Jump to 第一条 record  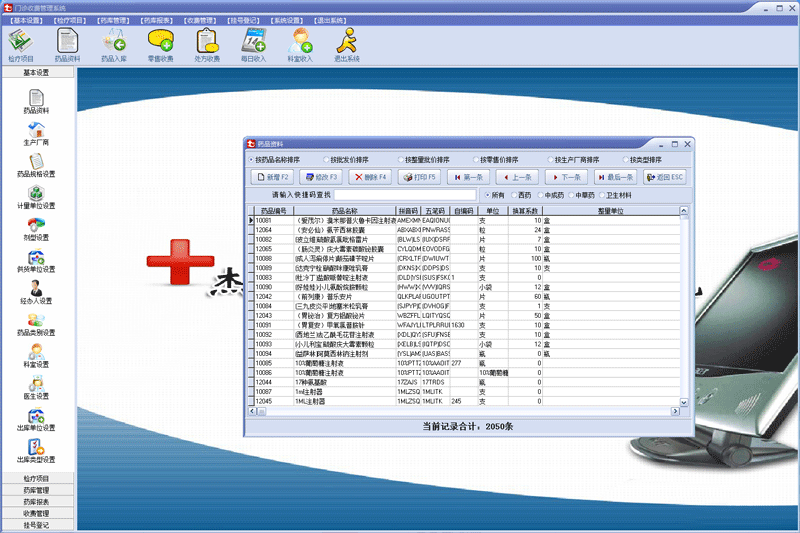pyautogui.click(x=468, y=177)
